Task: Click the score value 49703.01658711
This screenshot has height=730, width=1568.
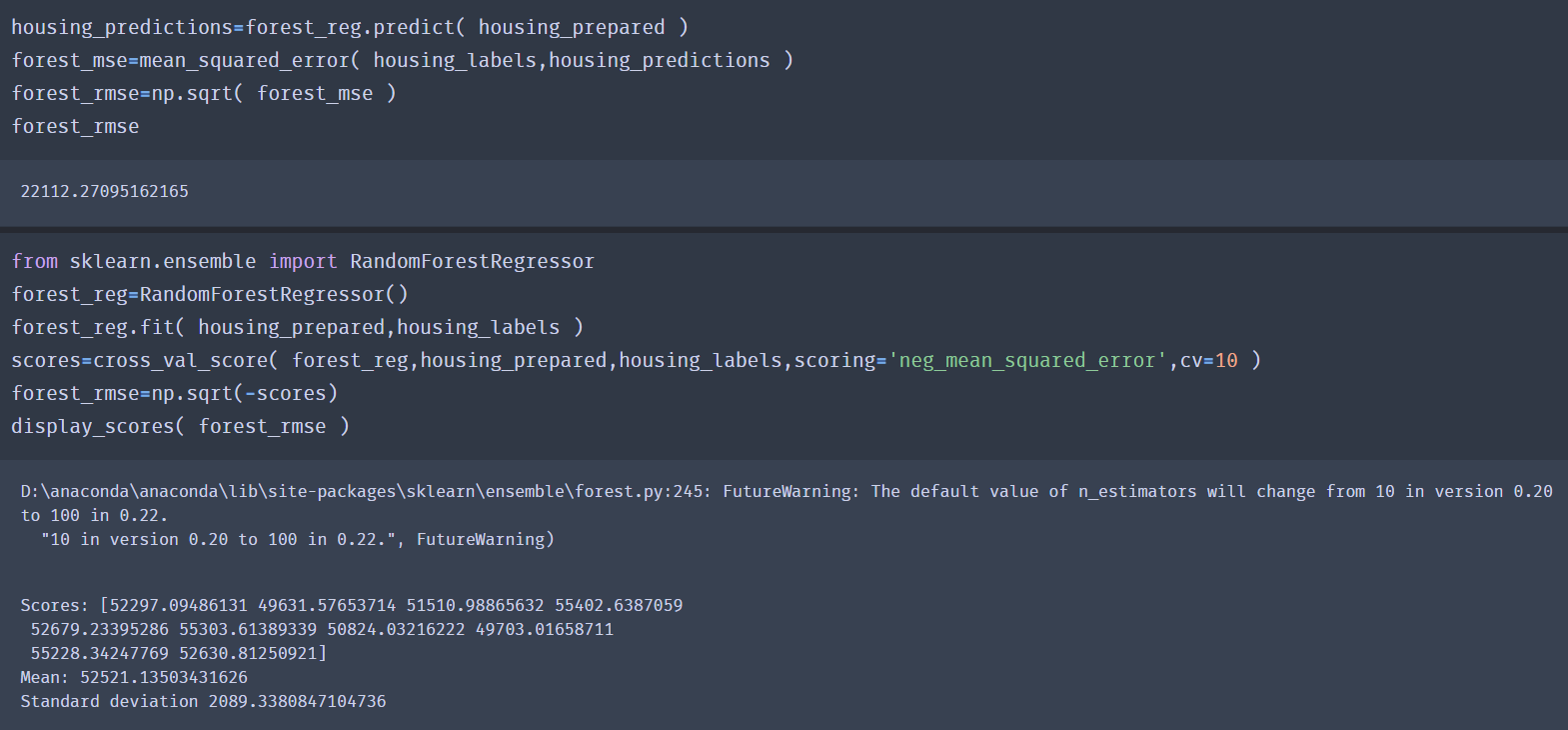Action: (x=545, y=630)
